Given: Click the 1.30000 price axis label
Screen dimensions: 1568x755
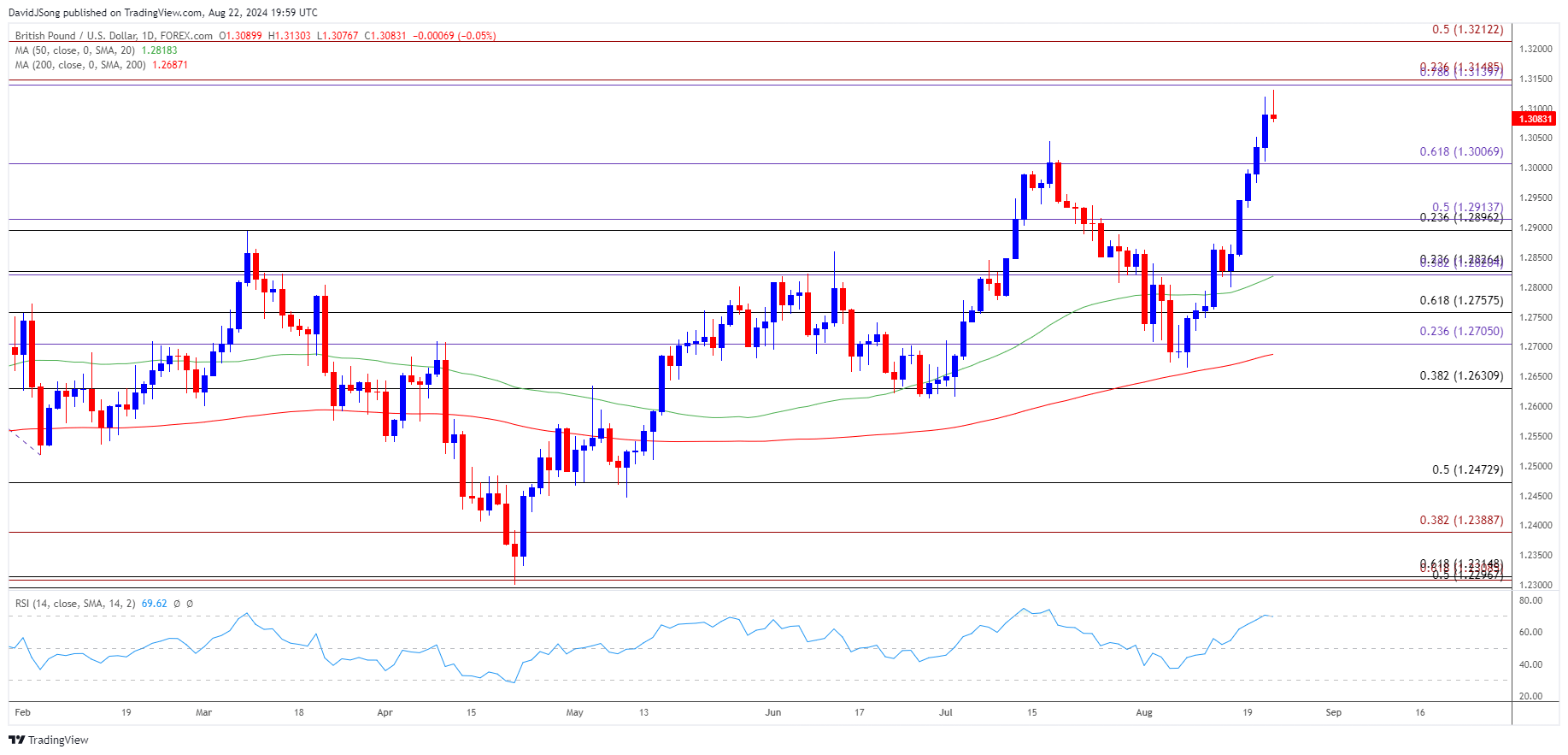Looking at the screenshot, I should tap(1536, 168).
